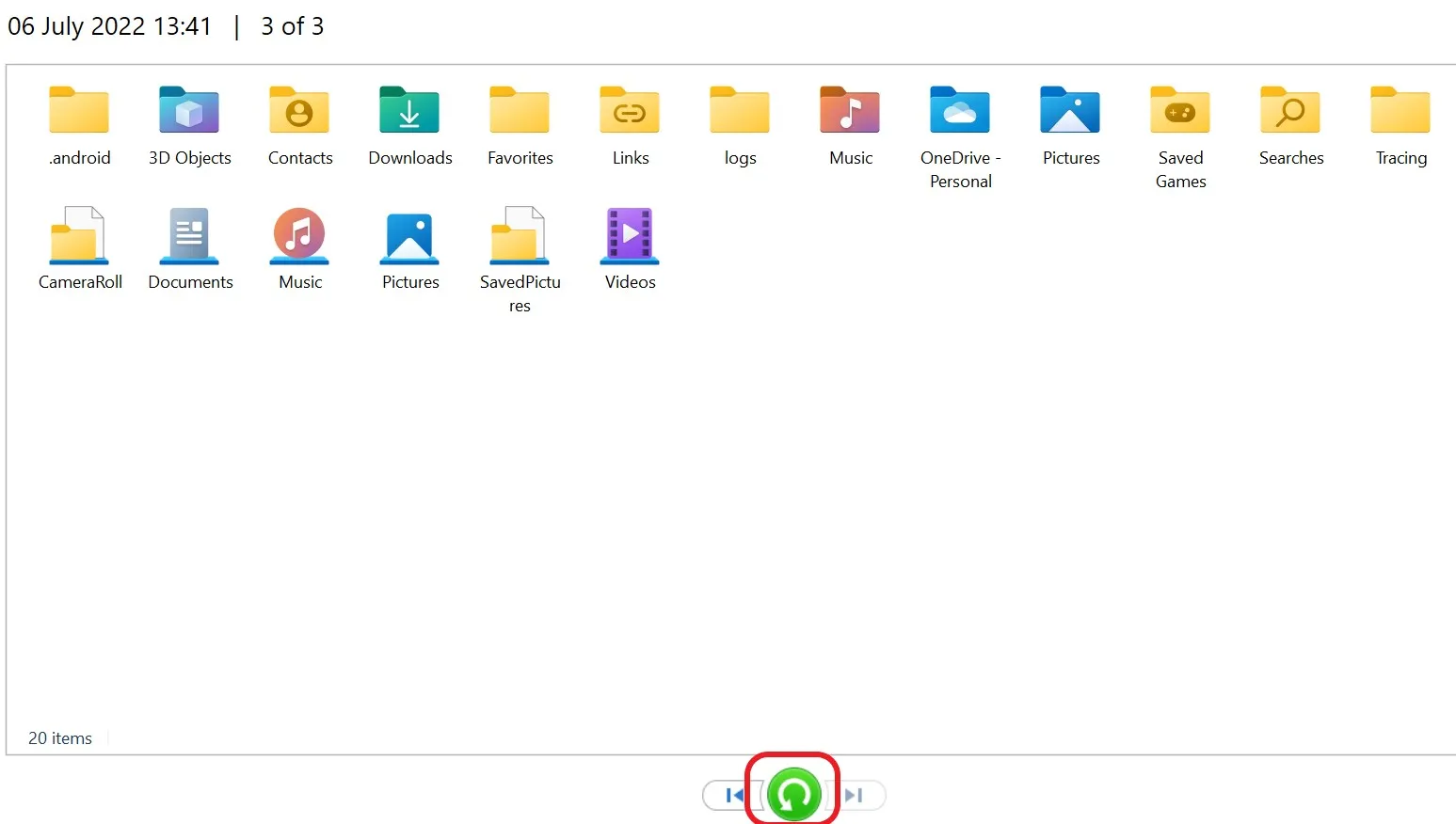Select the Contacts folder
The width and height of the screenshot is (1456, 824).
299,122
